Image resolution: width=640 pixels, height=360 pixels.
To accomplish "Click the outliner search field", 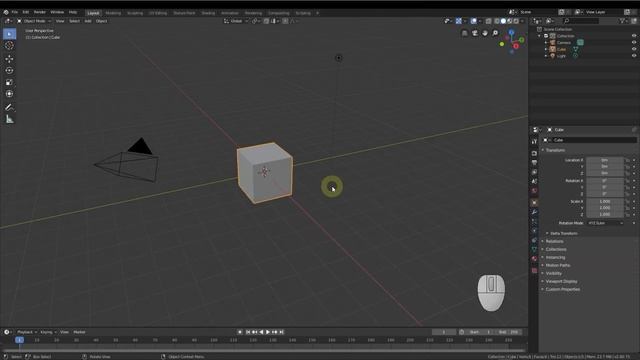I will tap(581, 21).
